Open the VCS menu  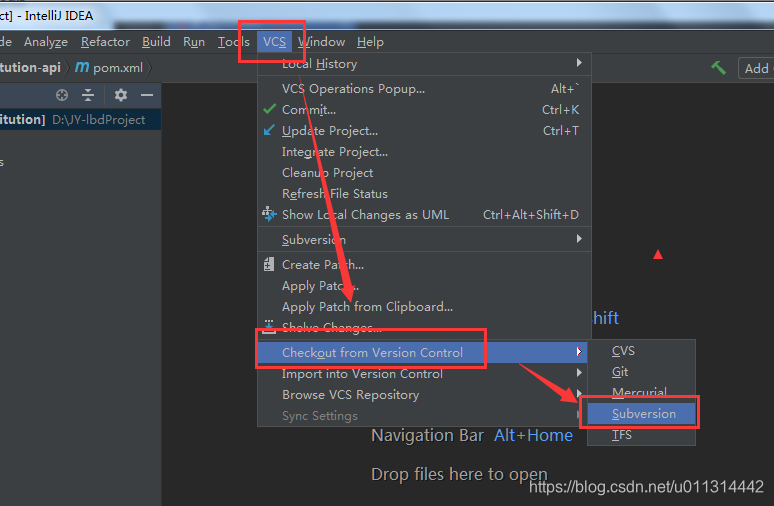pos(274,42)
